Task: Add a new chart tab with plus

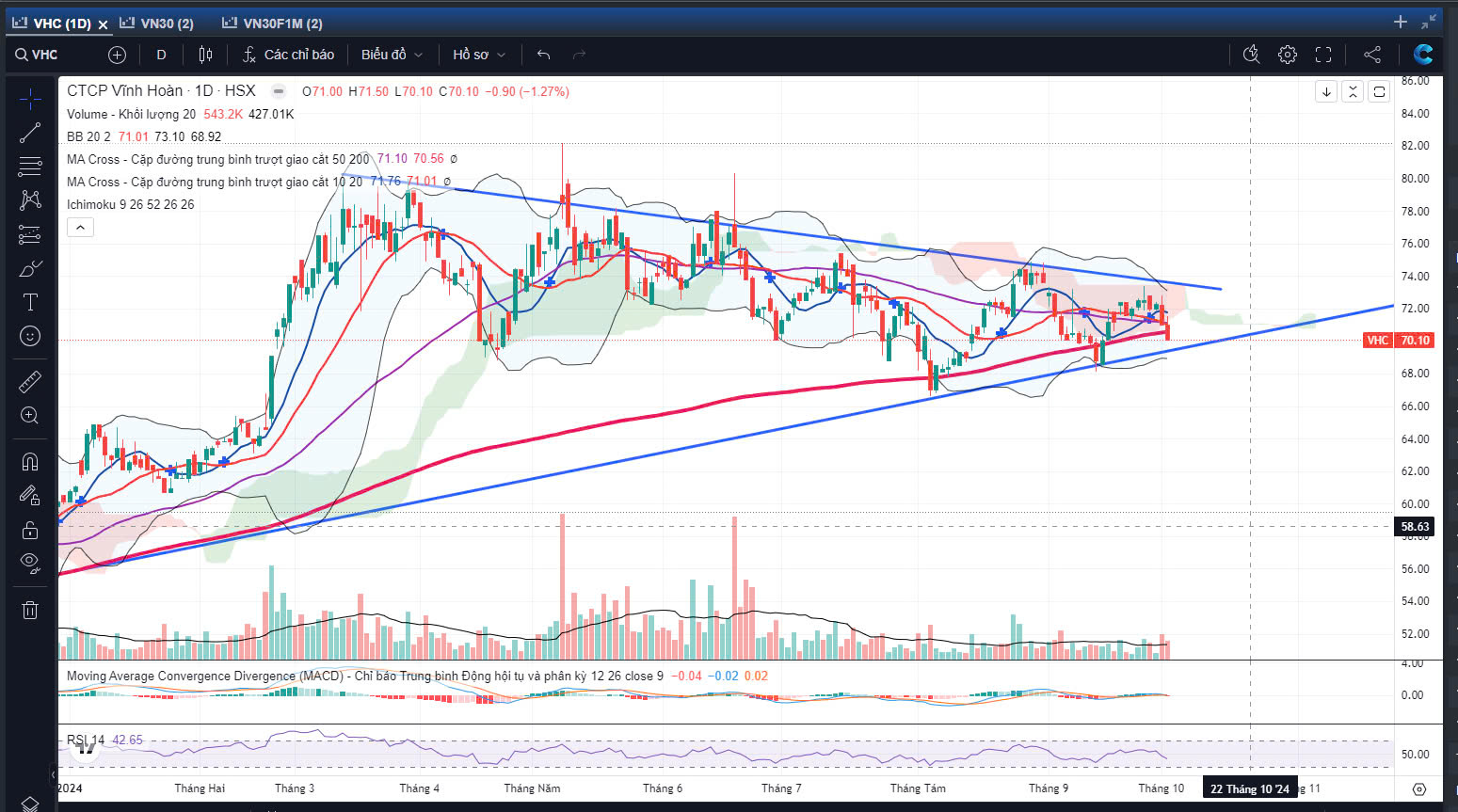Action: pos(1401,22)
